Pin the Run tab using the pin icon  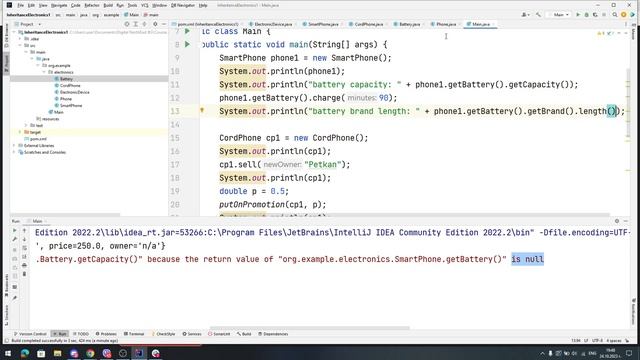[15, 298]
